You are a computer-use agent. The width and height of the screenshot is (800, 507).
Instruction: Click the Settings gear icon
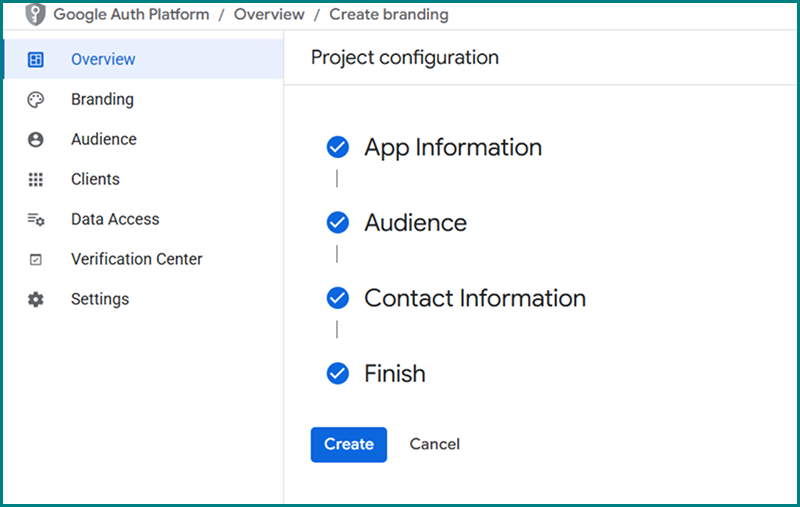36,300
